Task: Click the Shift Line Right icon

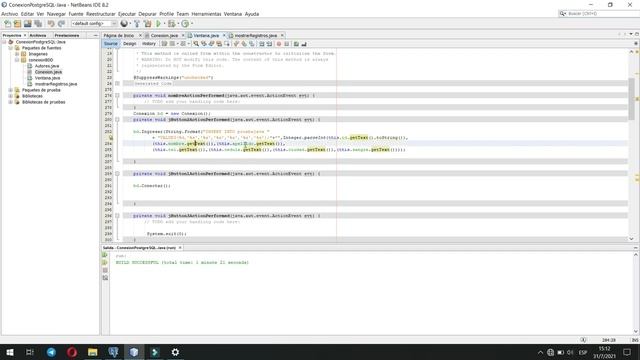Action: (269, 44)
